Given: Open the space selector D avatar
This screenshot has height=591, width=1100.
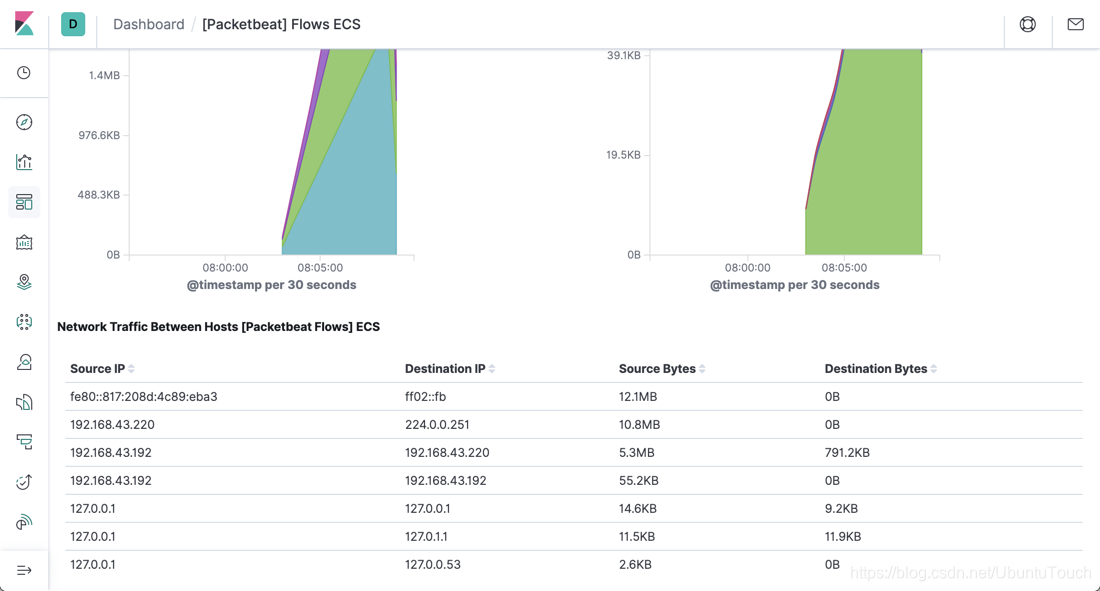Looking at the screenshot, I should pyautogui.click(x=73, y=24).
